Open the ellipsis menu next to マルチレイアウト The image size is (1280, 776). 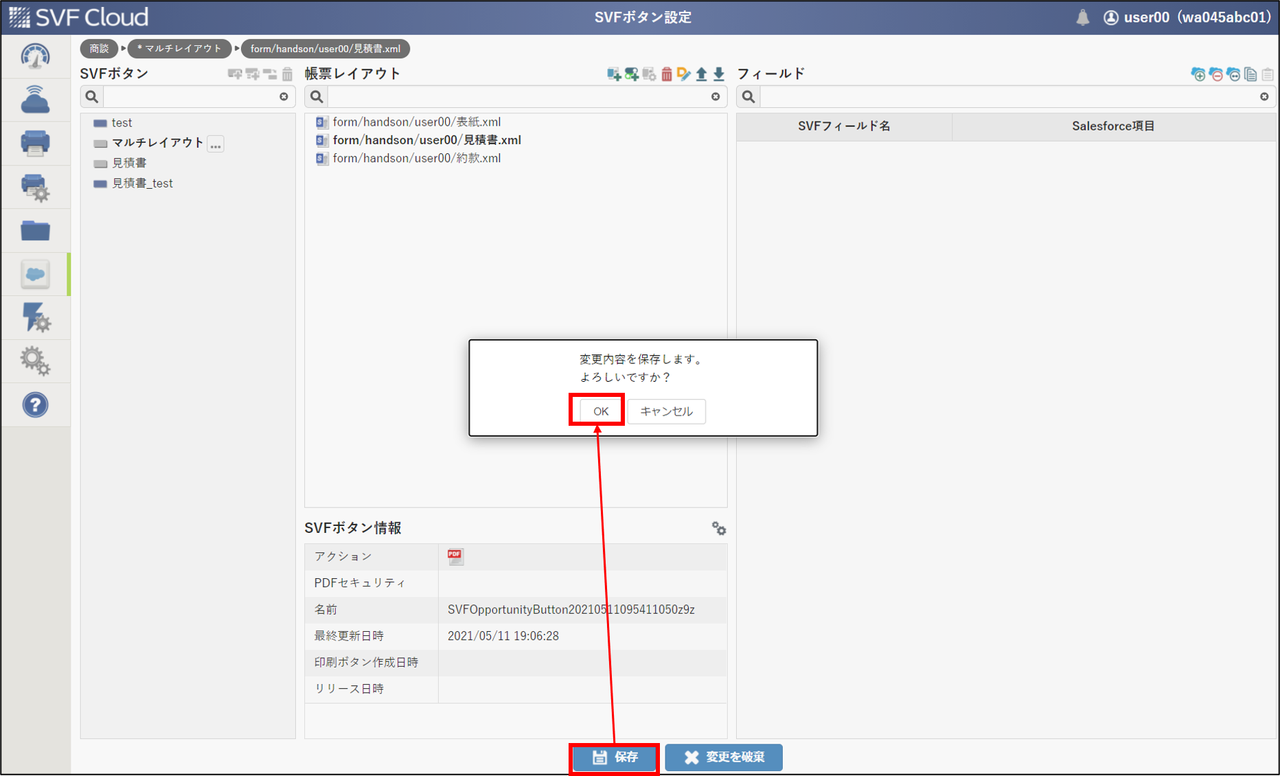coord(215,144)
